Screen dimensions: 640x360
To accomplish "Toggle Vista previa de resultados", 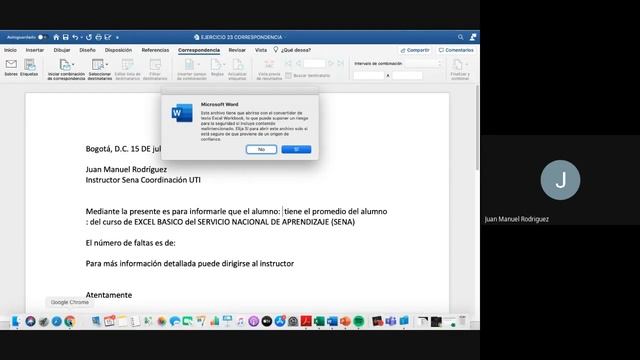I will (269, 69).
